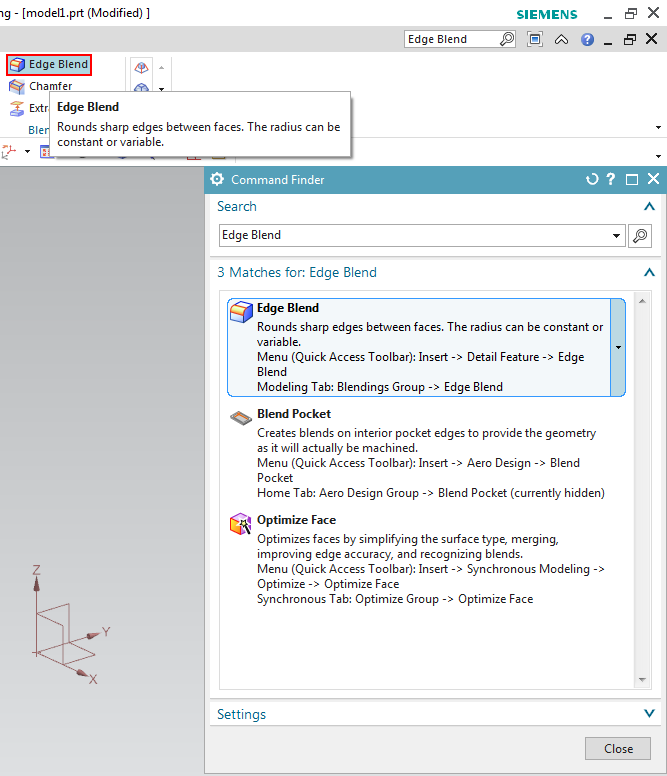The height and width of the screenshot is (776, 667).
Task: Open help for Command Finder dialog
Action: click(x=611, y=179)
